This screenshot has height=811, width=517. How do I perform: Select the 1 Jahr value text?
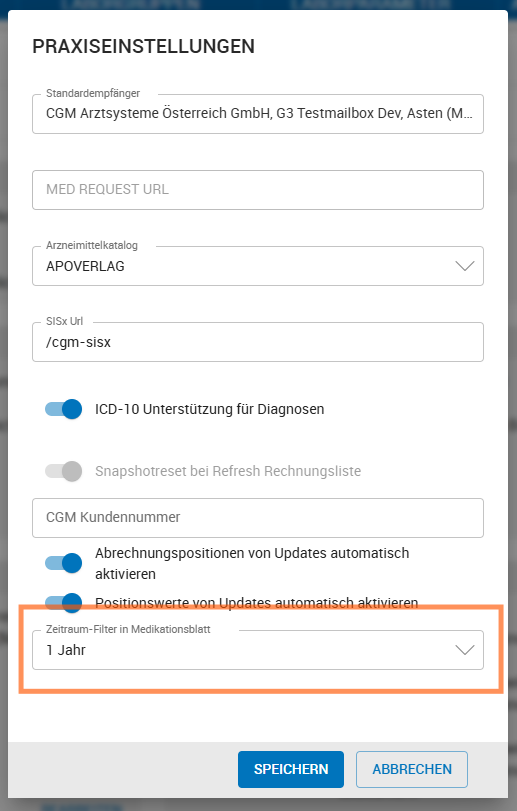click(x=66, y=650)
